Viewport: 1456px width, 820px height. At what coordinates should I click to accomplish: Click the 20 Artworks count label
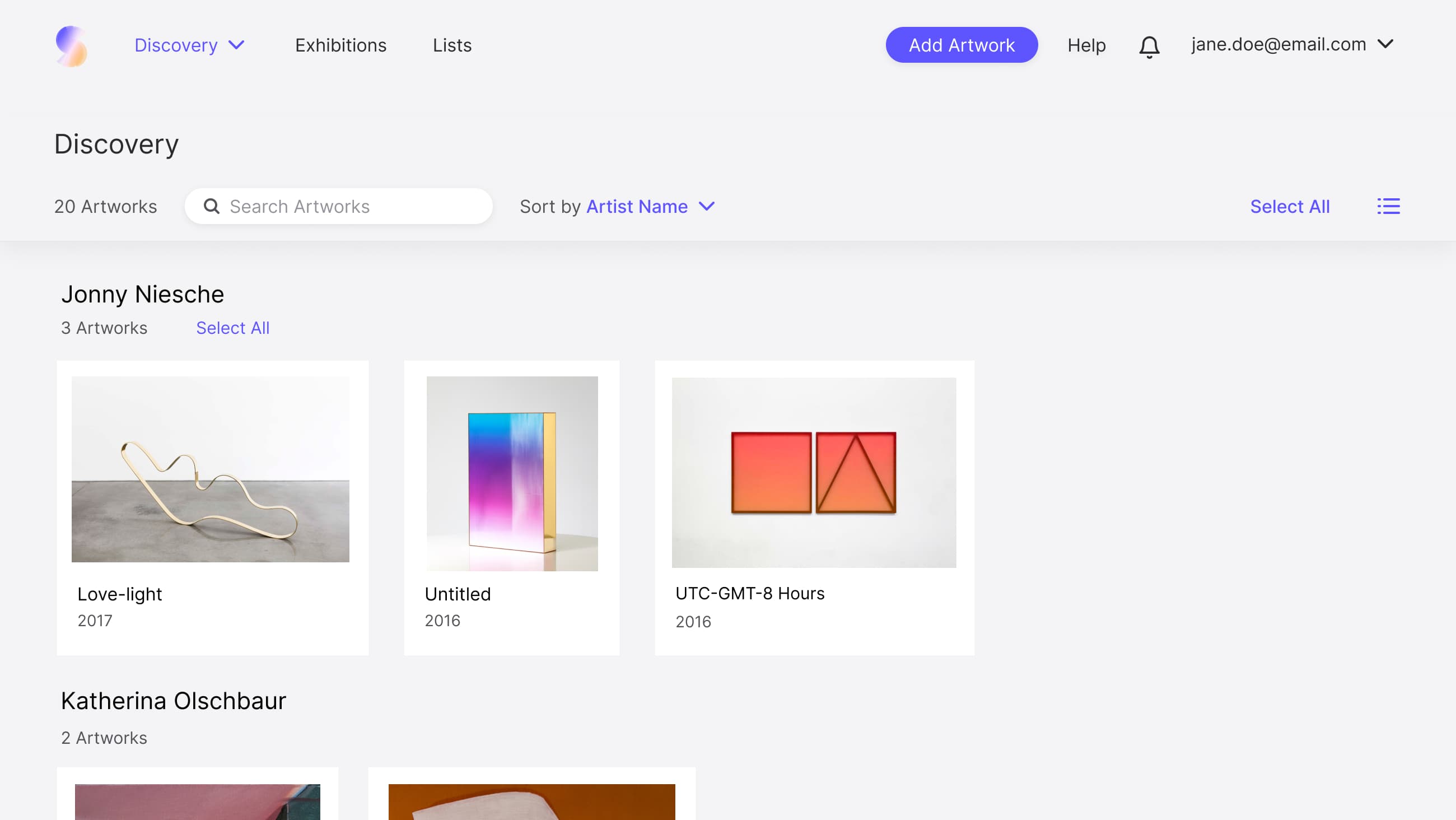coord(106,207)
